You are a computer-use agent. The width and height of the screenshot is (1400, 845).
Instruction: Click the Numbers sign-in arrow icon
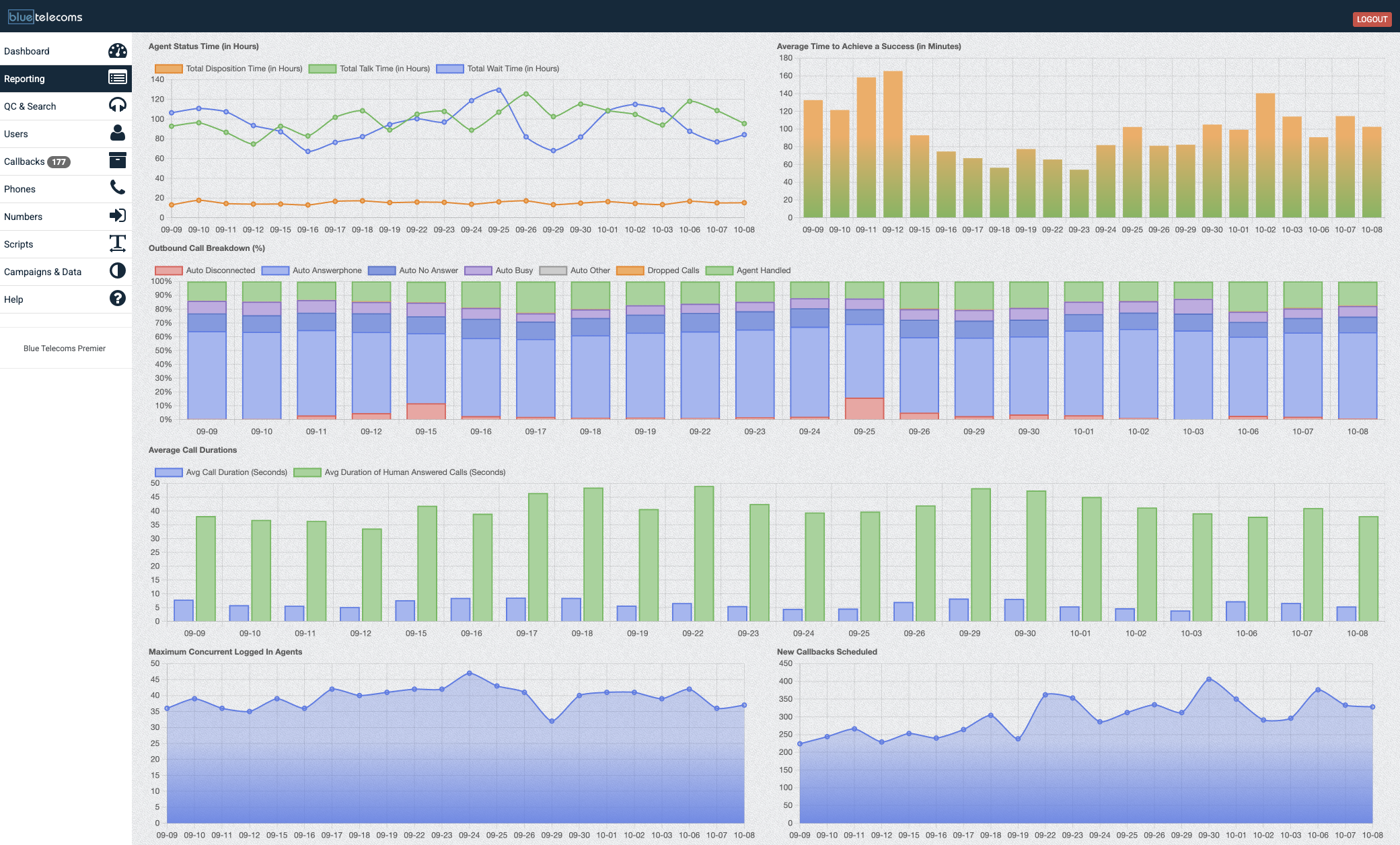[x=118, y=216]
